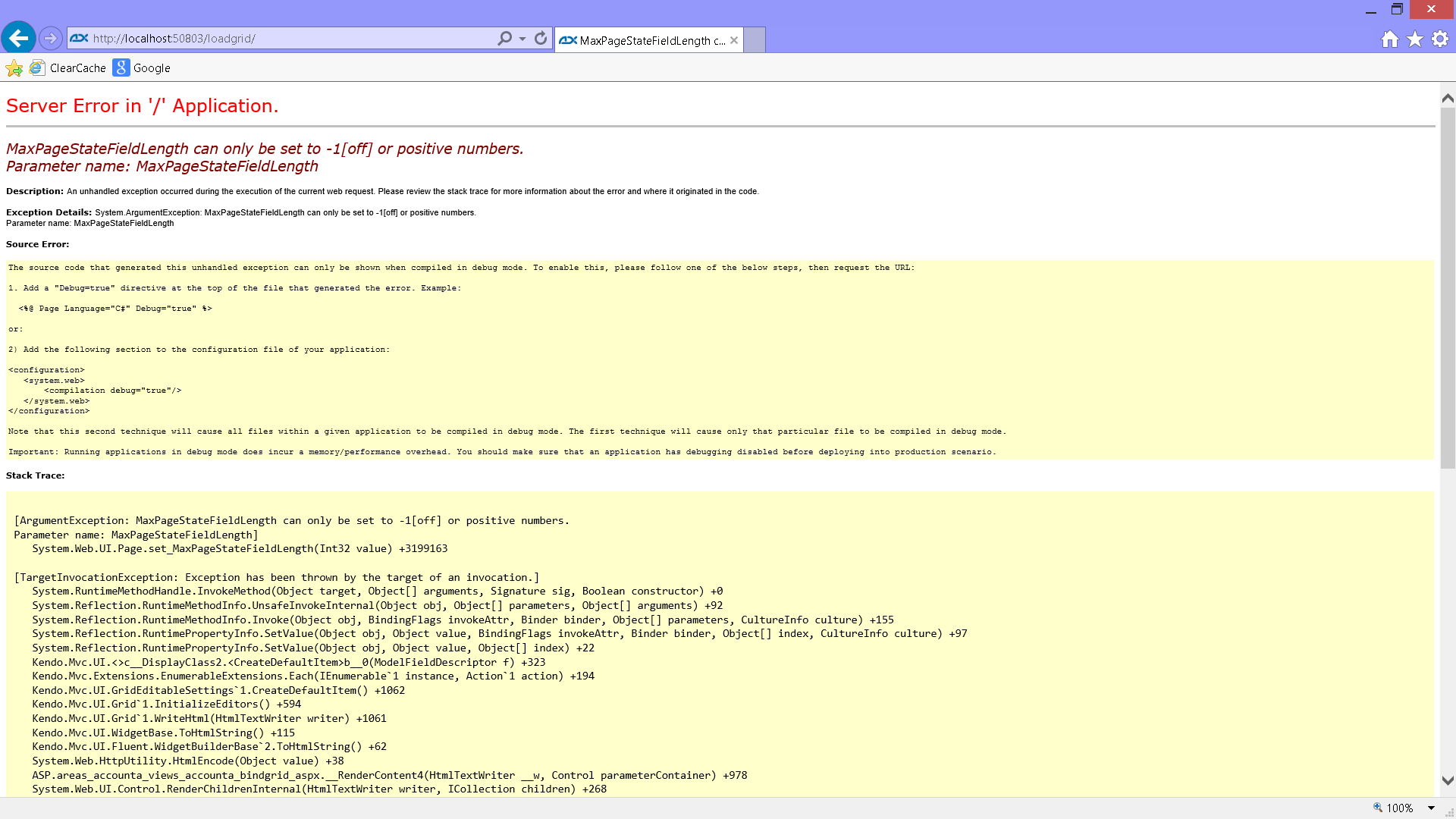Open the Google favorites link
The height and width of the screenshot is (819, 1456).
142,68
